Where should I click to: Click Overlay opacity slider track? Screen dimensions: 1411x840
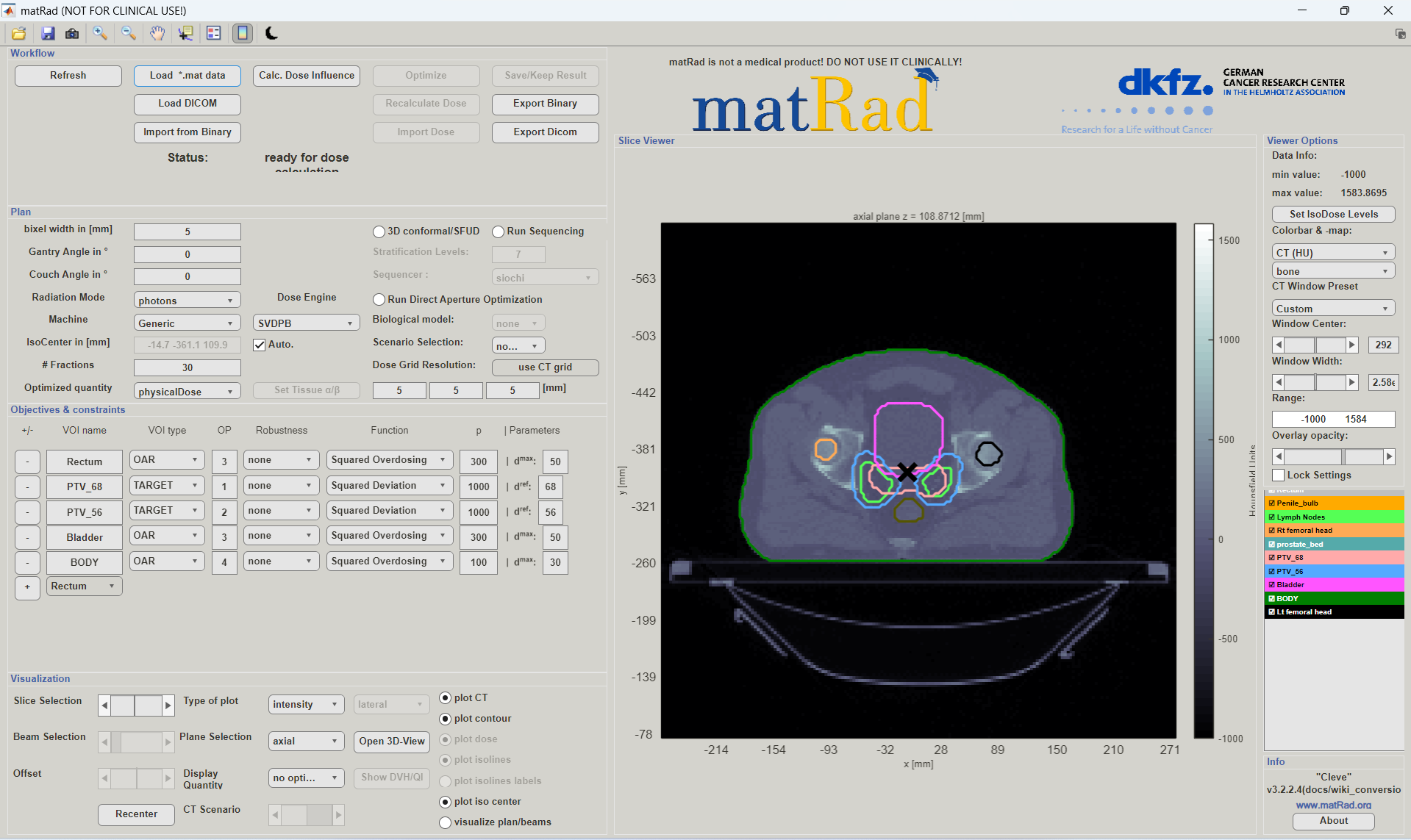click(x=1334, y=456)
